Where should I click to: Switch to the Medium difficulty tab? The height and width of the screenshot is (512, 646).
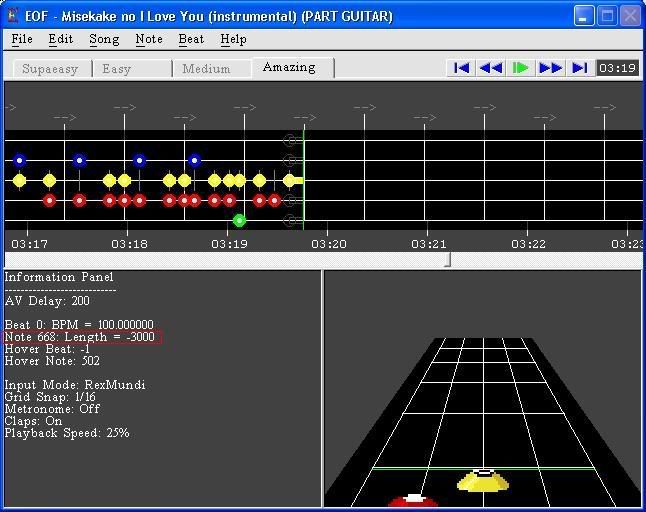[x=212, y=68]
